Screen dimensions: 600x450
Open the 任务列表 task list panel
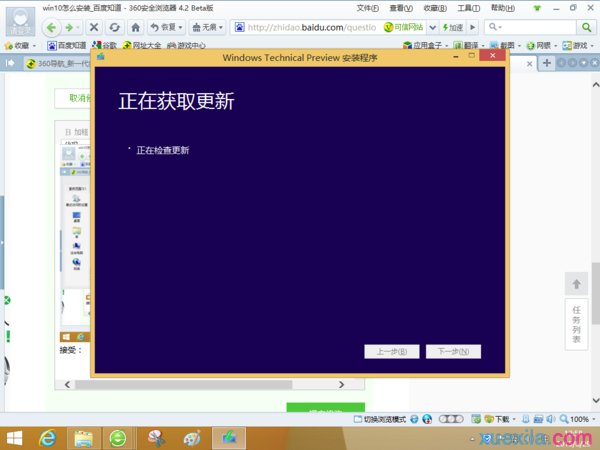[x=576, y=324]
